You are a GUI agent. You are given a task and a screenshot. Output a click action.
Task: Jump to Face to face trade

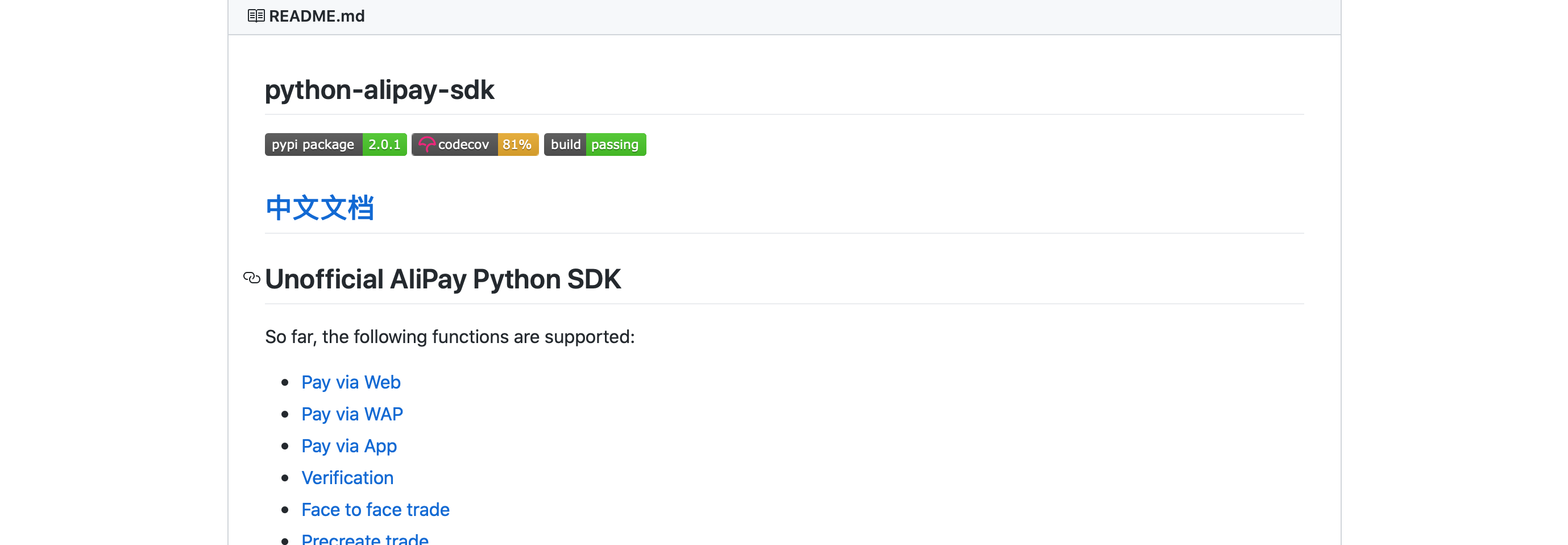click(375, 510)
